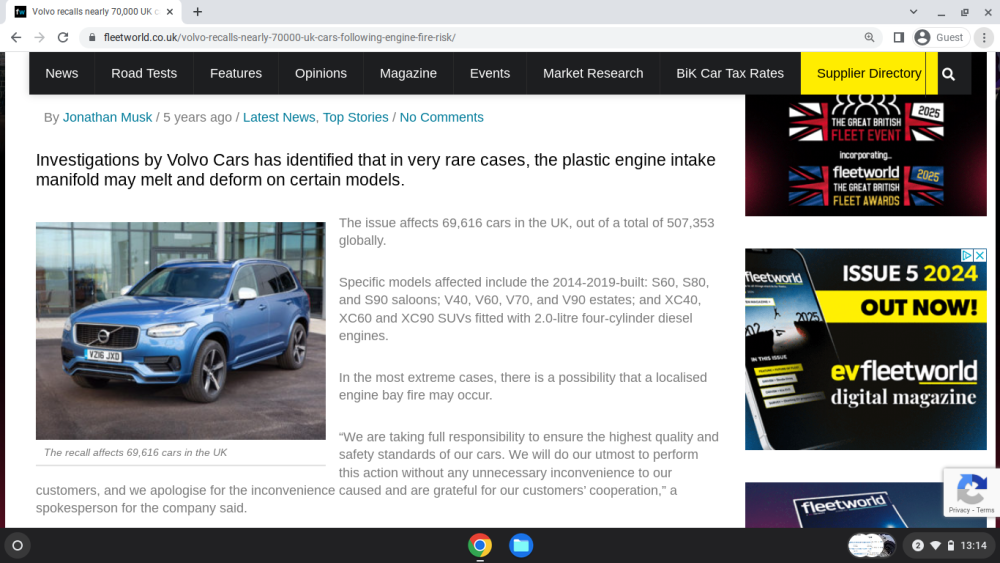The width and height of the screenshot is (1000, 563).
Task: Open the recent screenshots tray preview
Action: coord(872,546)
